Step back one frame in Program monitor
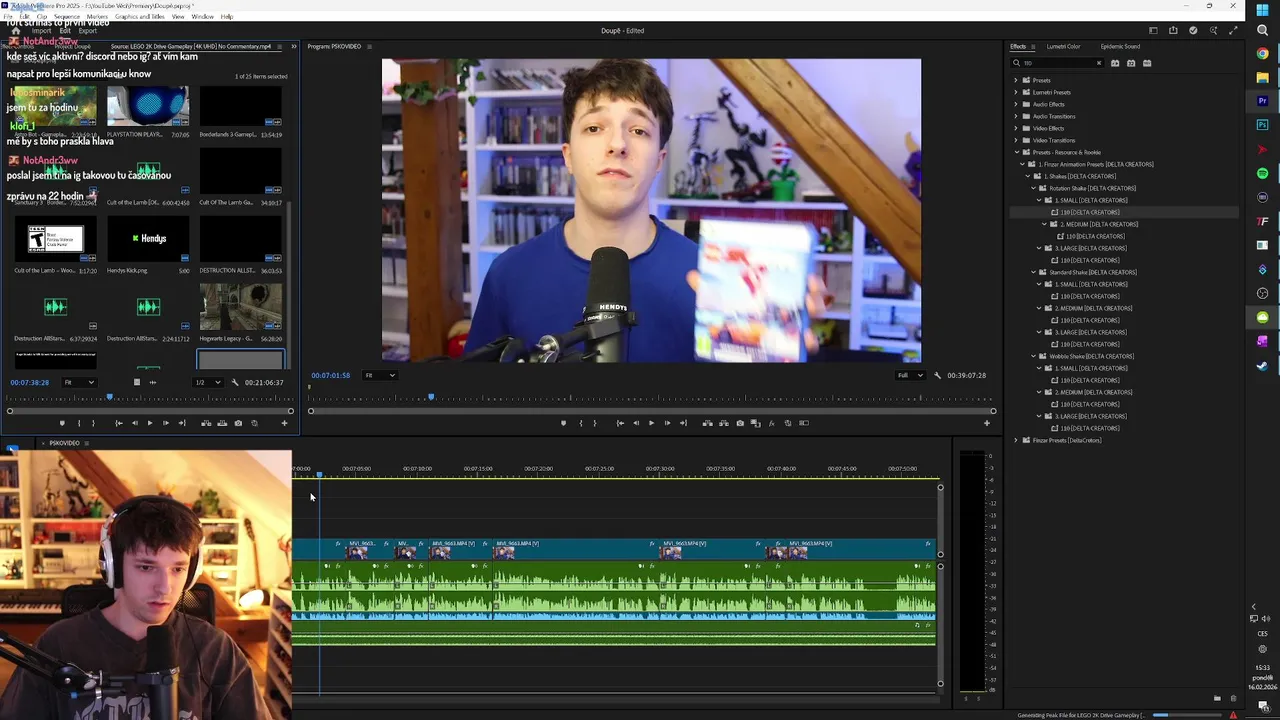 click(635, 423)
